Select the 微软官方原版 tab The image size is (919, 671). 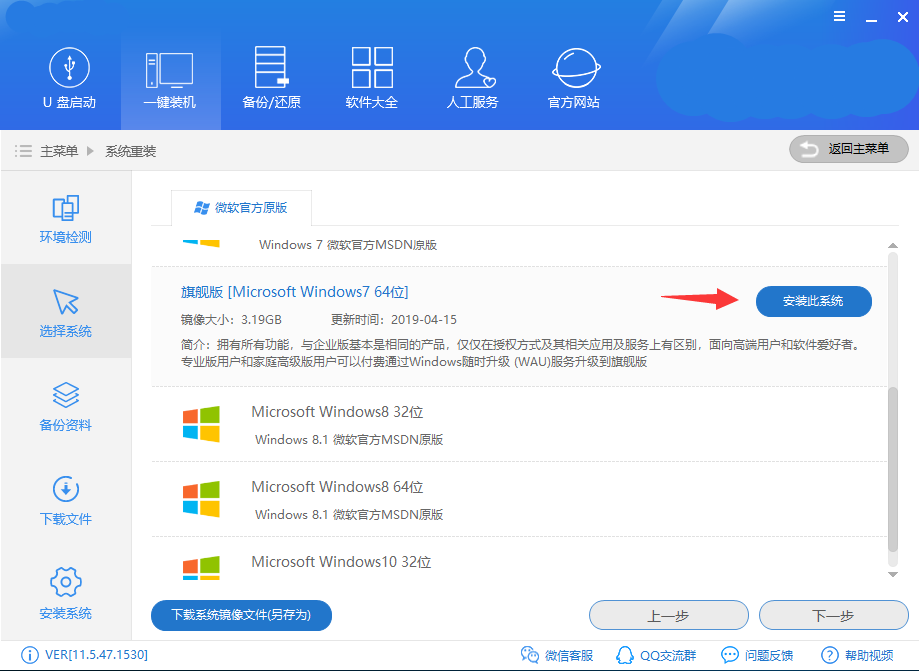[241, 207]
